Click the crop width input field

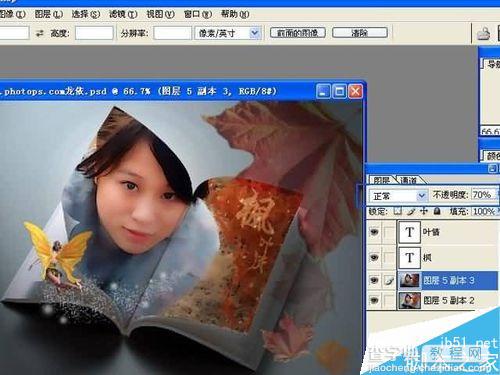[14, 33]
